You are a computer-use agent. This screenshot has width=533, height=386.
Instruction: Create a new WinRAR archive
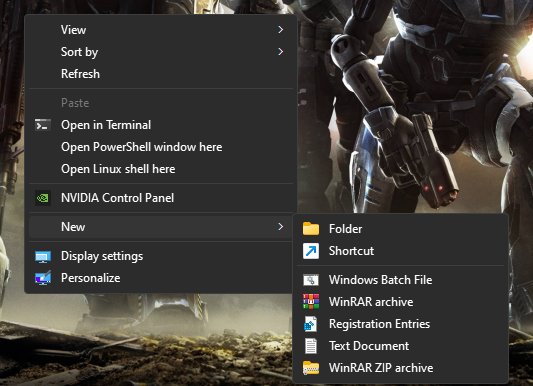click(400, 302)
